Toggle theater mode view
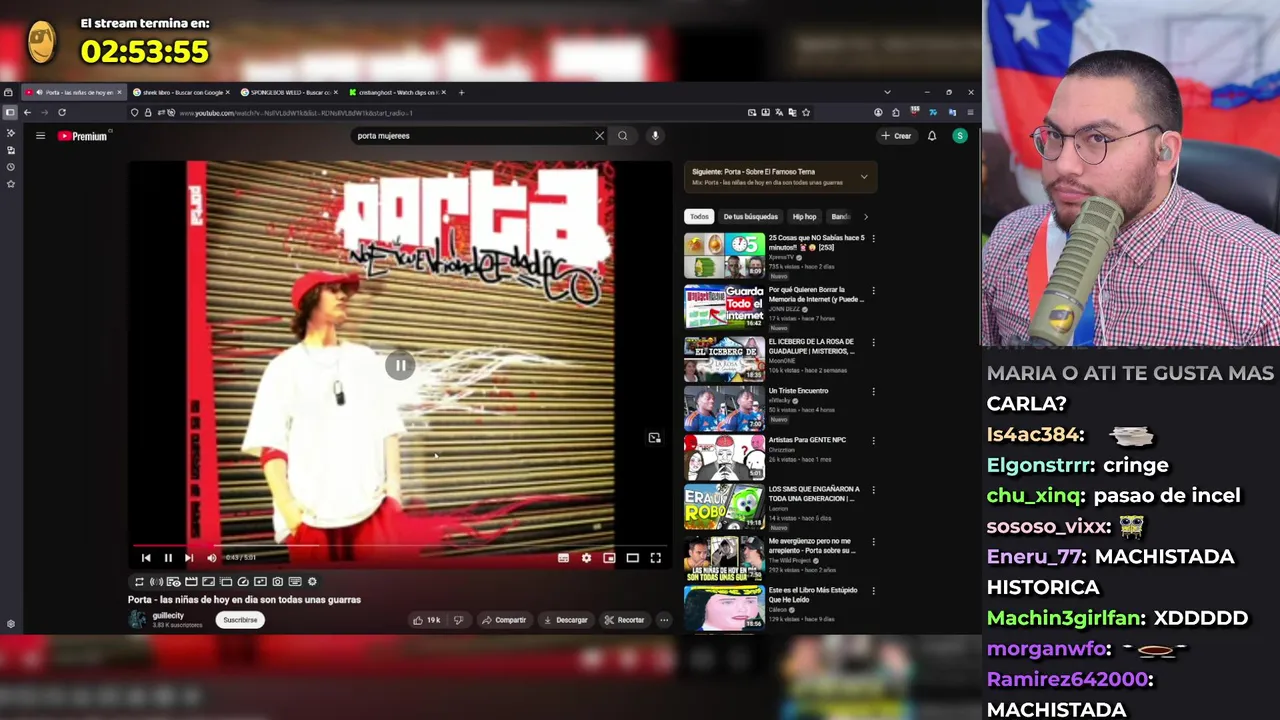The height and width of the screenshot is (720, 1280). pyautogui.click(x=632, y=558)
